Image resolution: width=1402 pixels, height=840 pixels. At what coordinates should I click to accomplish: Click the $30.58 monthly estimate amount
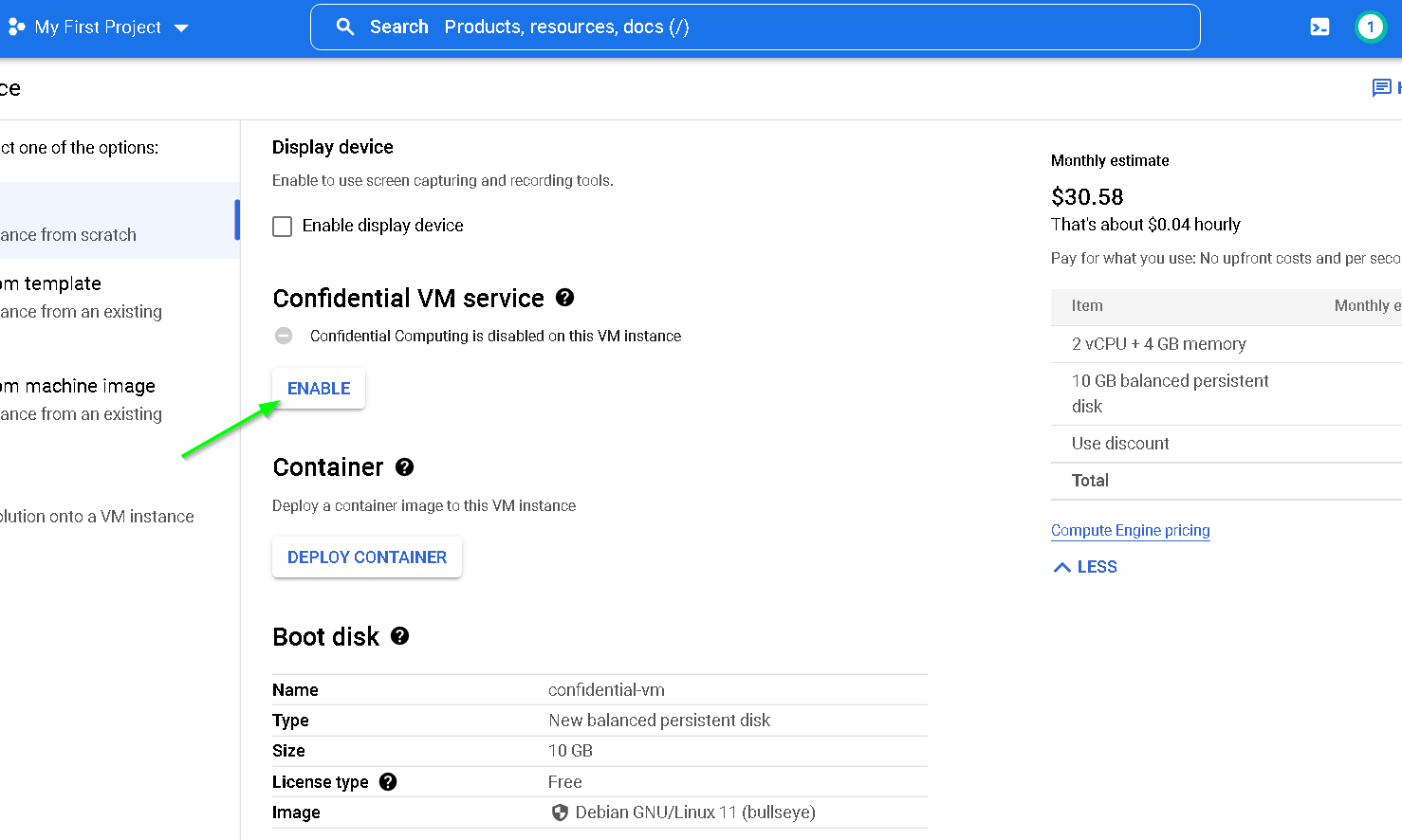[x=1087, y=196]
